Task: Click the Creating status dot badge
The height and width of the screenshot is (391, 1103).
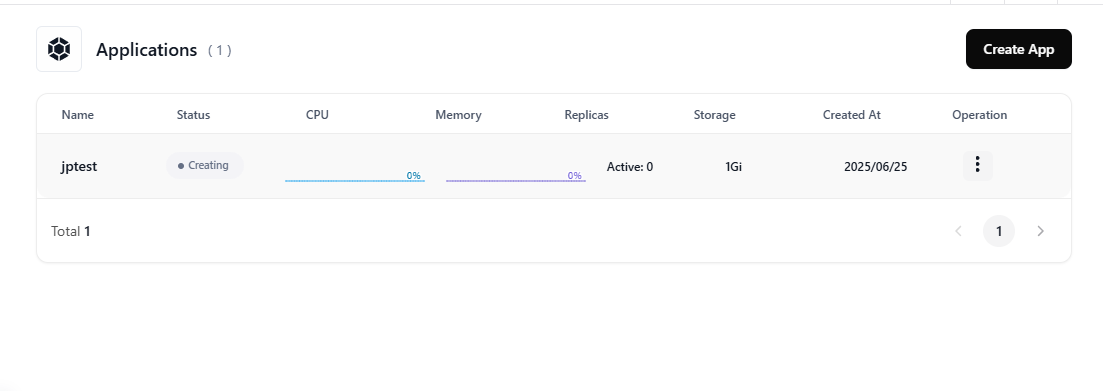Action: click(x=205, y=165)
